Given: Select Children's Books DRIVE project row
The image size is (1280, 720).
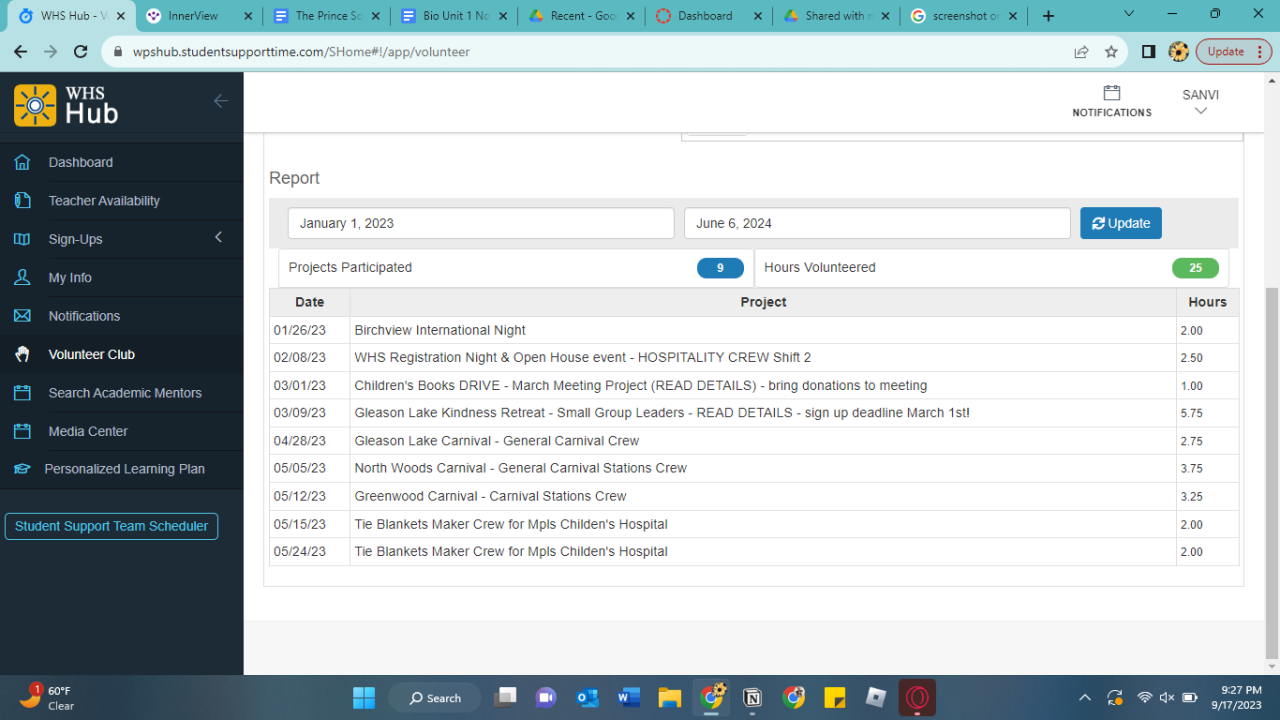Looking at the screenshot, I should pos(754,386).
